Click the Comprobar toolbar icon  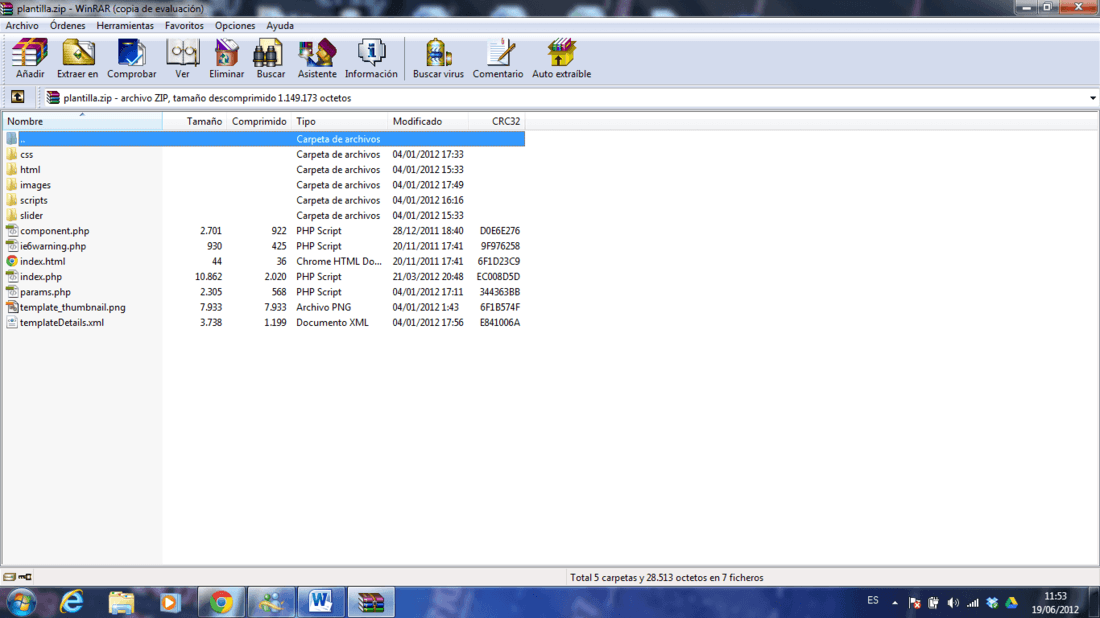pos(131,59)
